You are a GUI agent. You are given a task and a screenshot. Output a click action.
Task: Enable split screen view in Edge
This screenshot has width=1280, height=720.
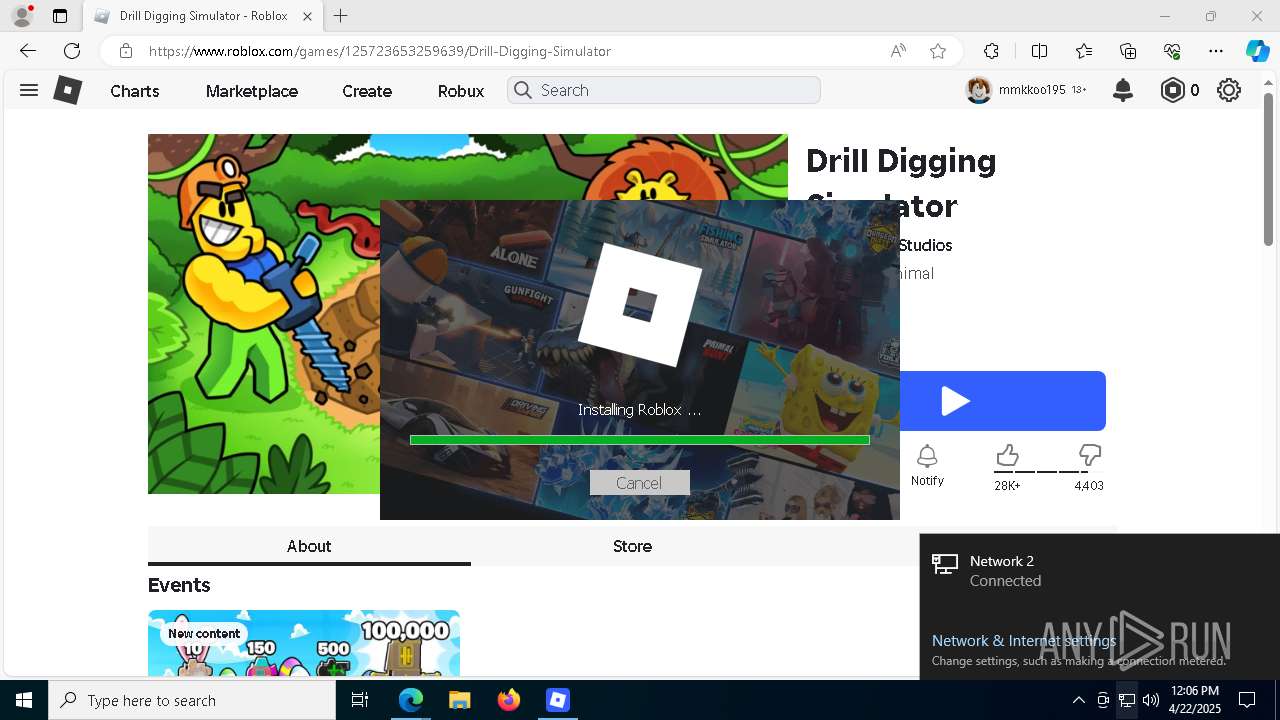1039,51
